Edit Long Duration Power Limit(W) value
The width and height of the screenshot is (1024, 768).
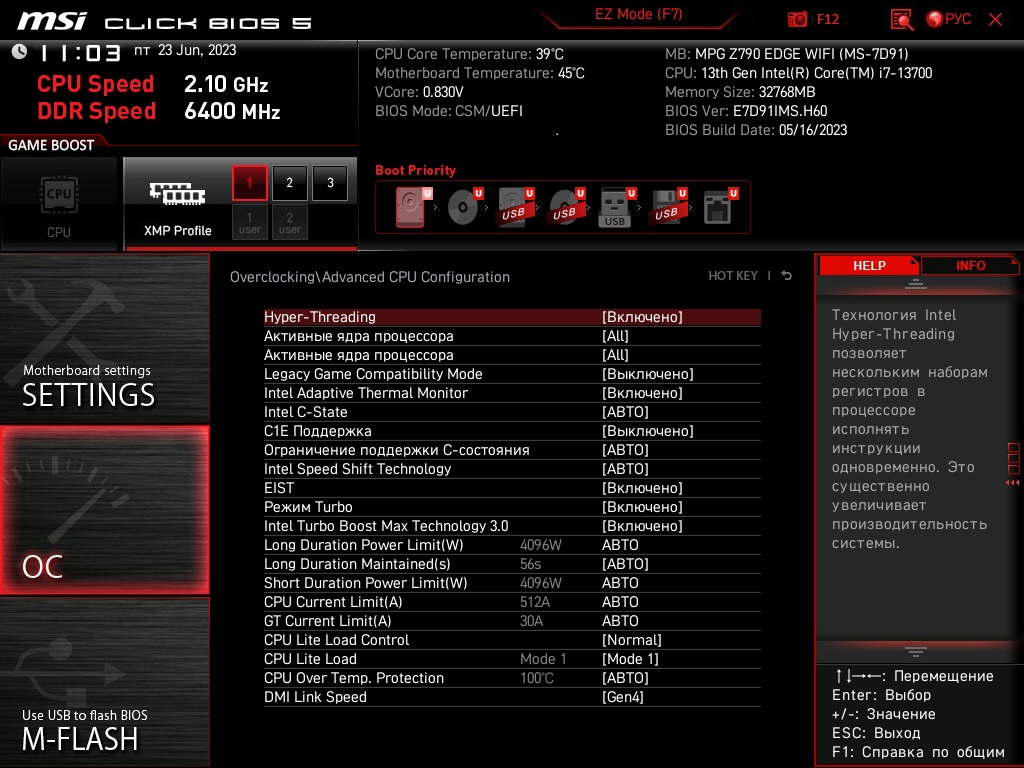tap(620, 545)
